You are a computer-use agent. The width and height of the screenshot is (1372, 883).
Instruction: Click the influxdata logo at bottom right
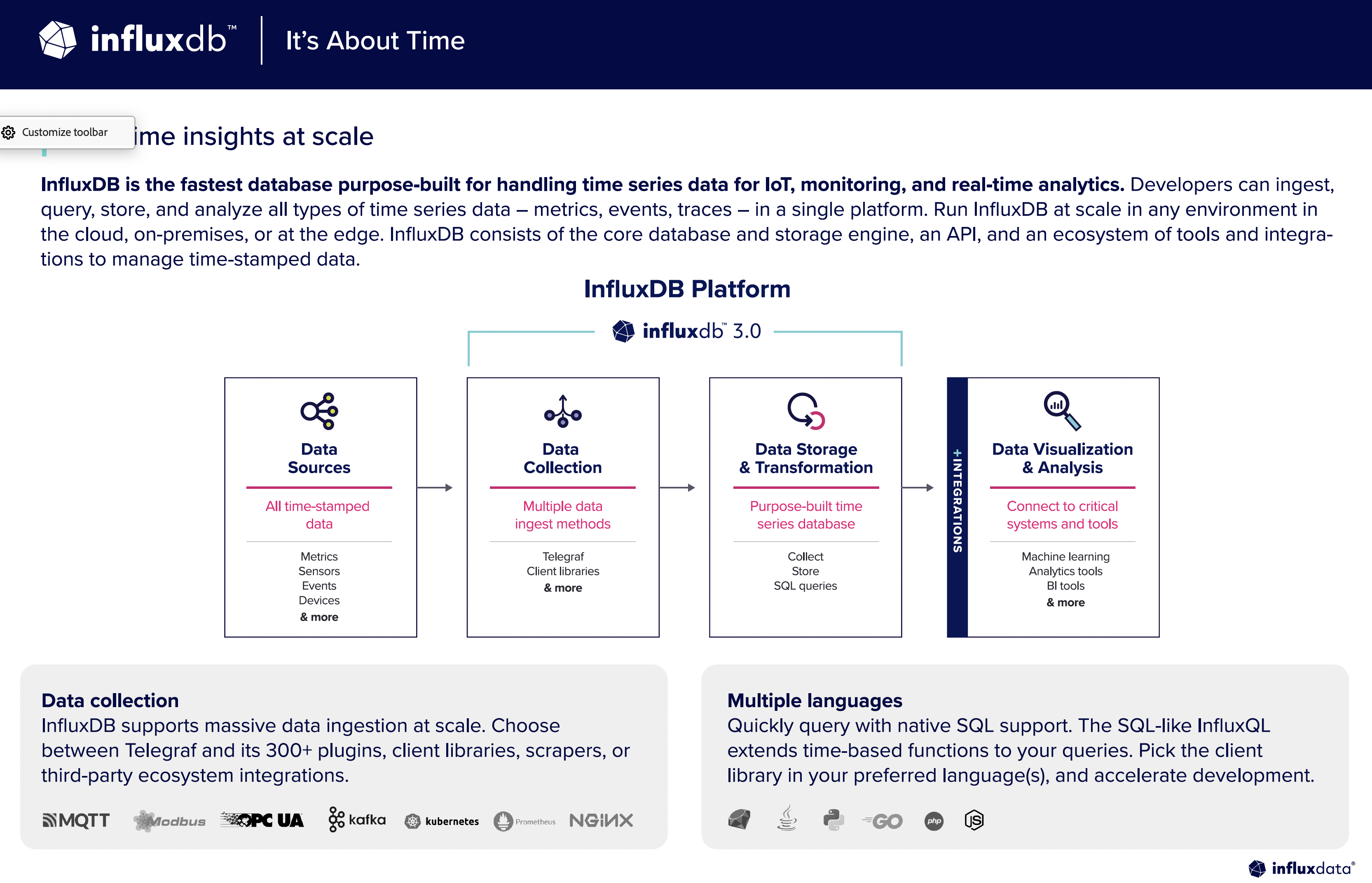tap(1302, 868)
